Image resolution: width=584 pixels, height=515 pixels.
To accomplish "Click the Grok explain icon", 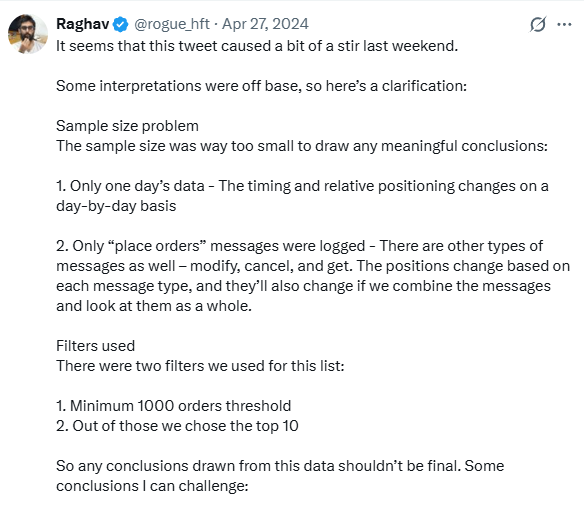I will 538,25.
